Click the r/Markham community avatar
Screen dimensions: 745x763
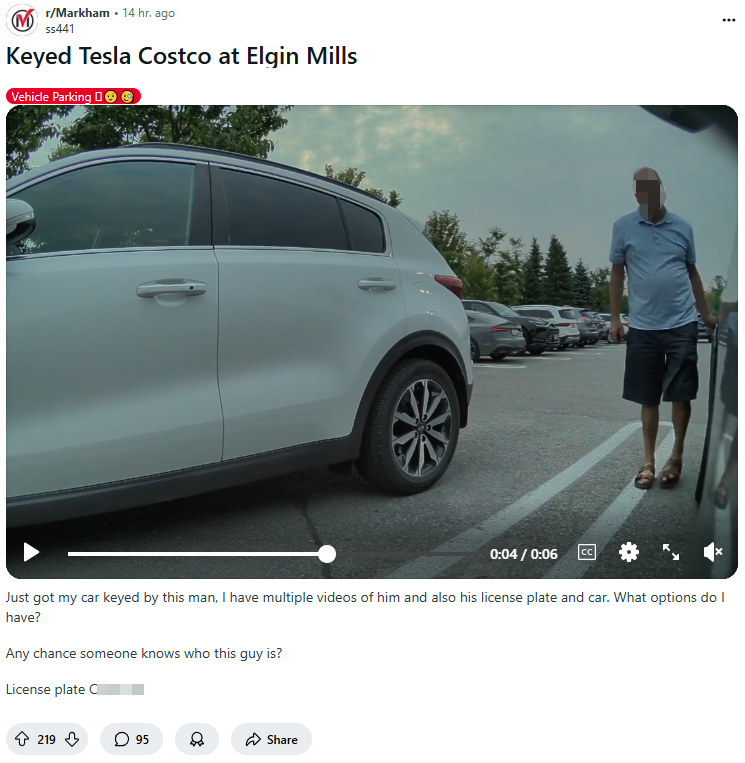point(22,20)
